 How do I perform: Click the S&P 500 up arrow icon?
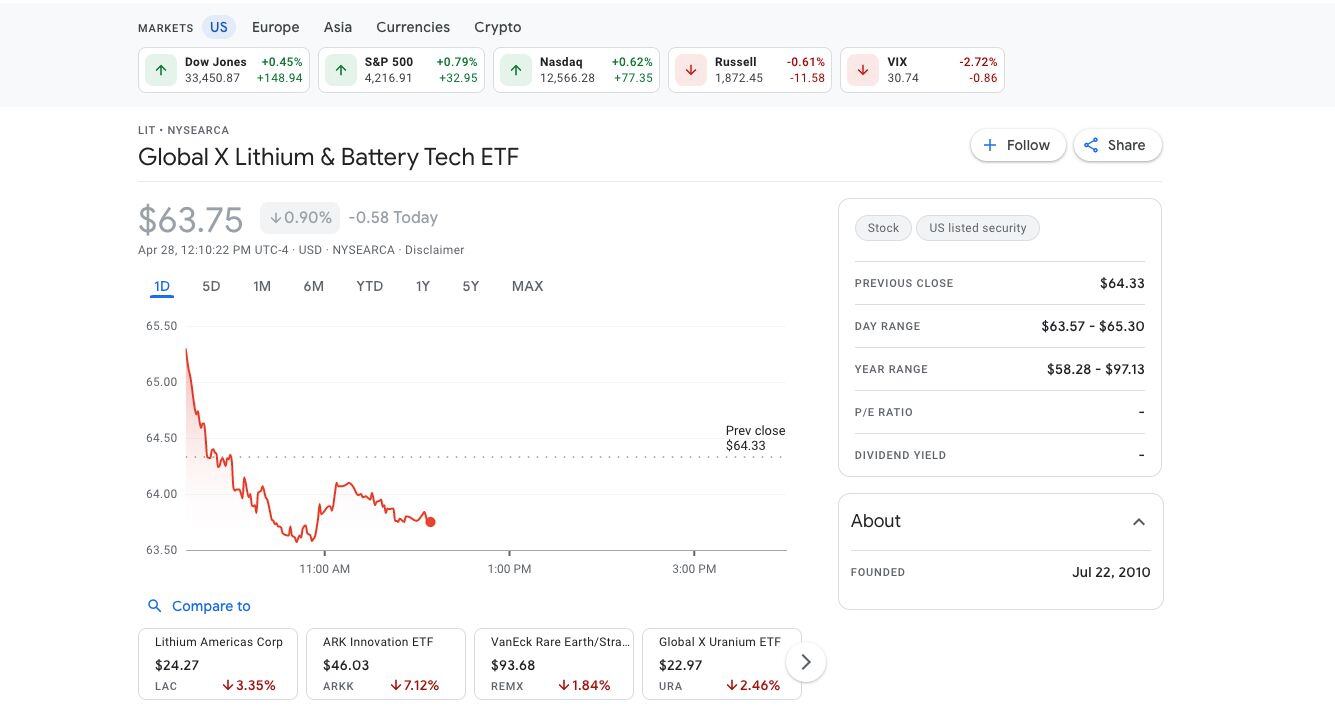coord(341,70)
